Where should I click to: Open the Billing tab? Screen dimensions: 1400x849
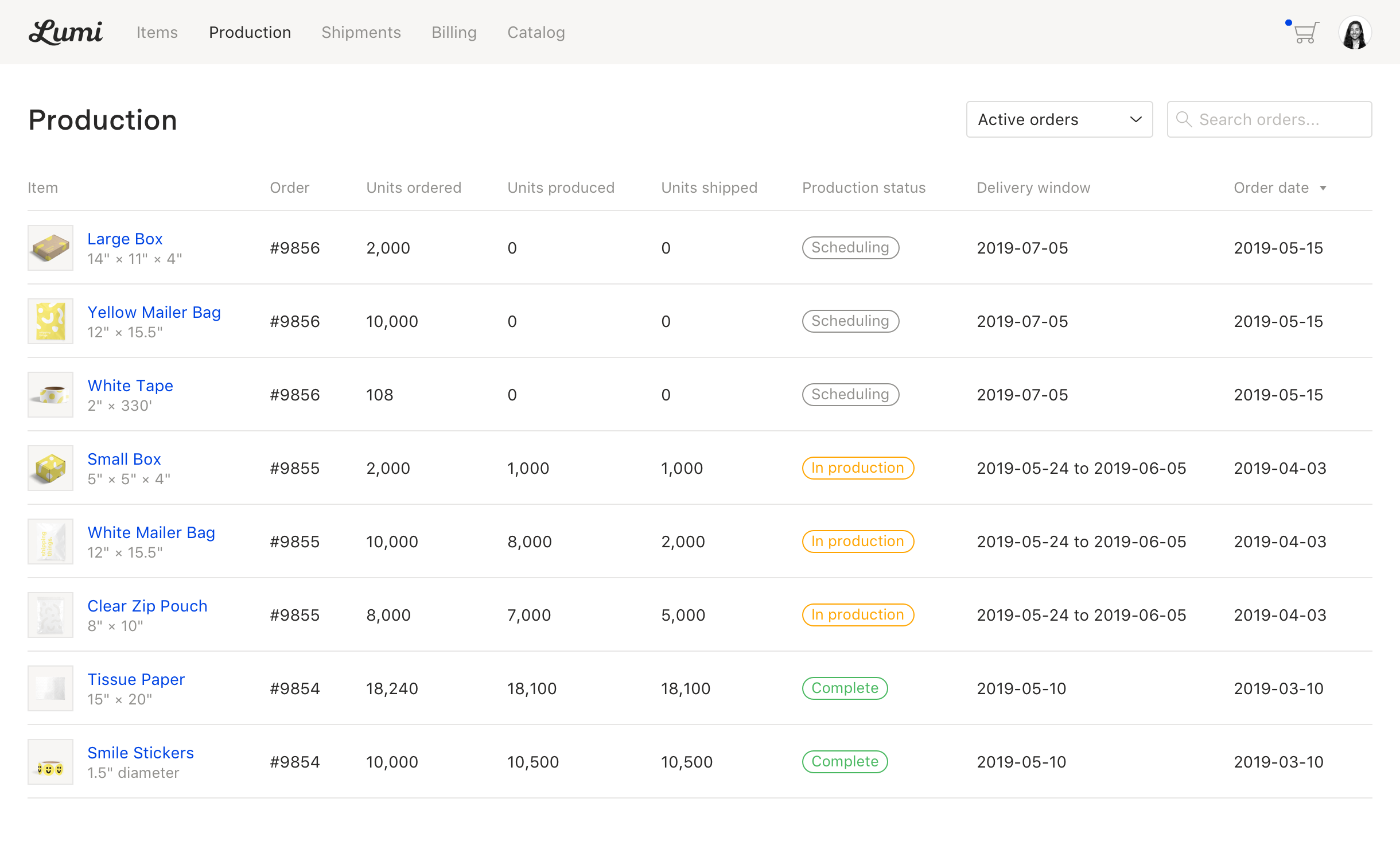tap(454, 32)
